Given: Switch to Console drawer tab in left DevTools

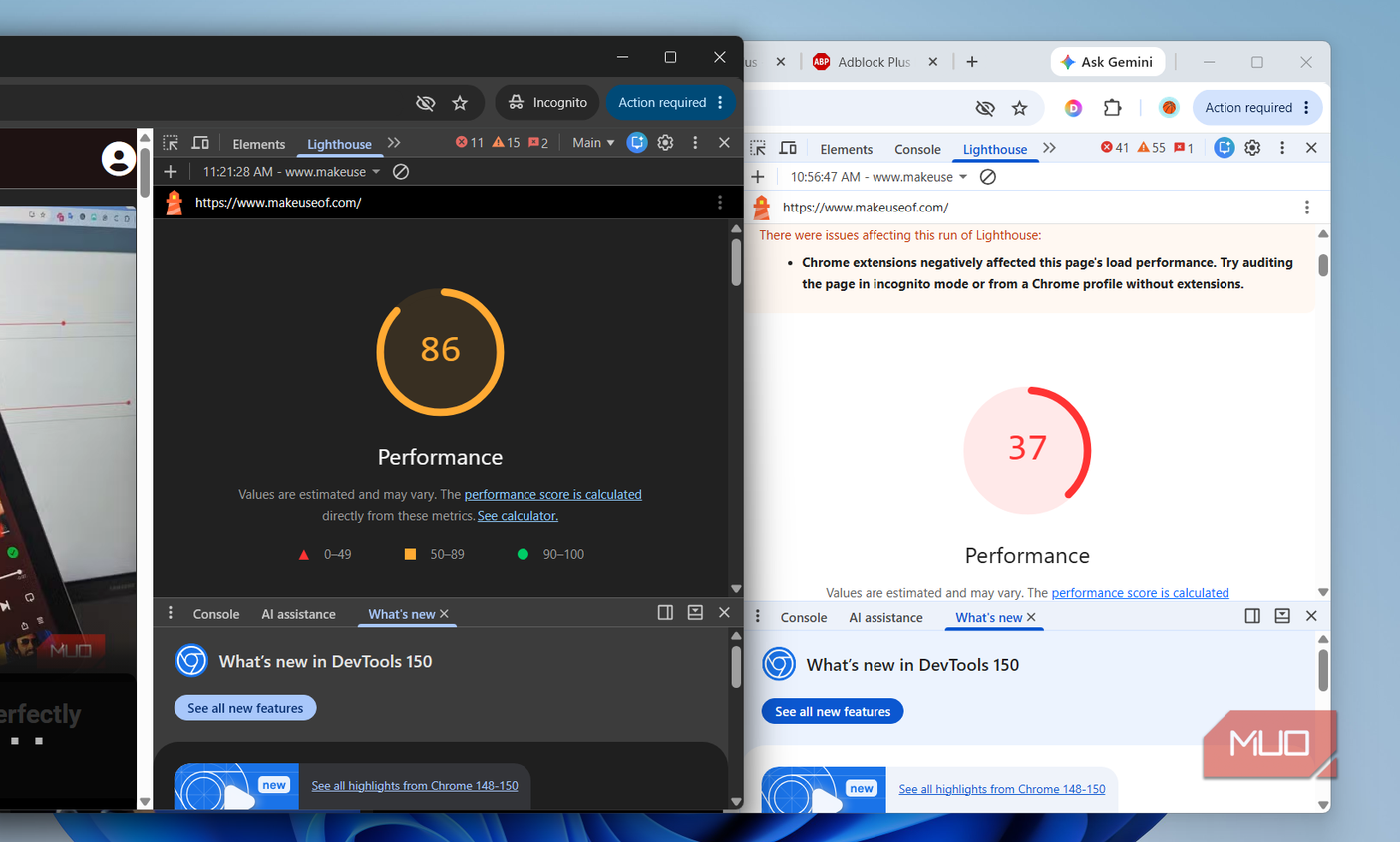Looking at the screenshot, I should 216,614.
